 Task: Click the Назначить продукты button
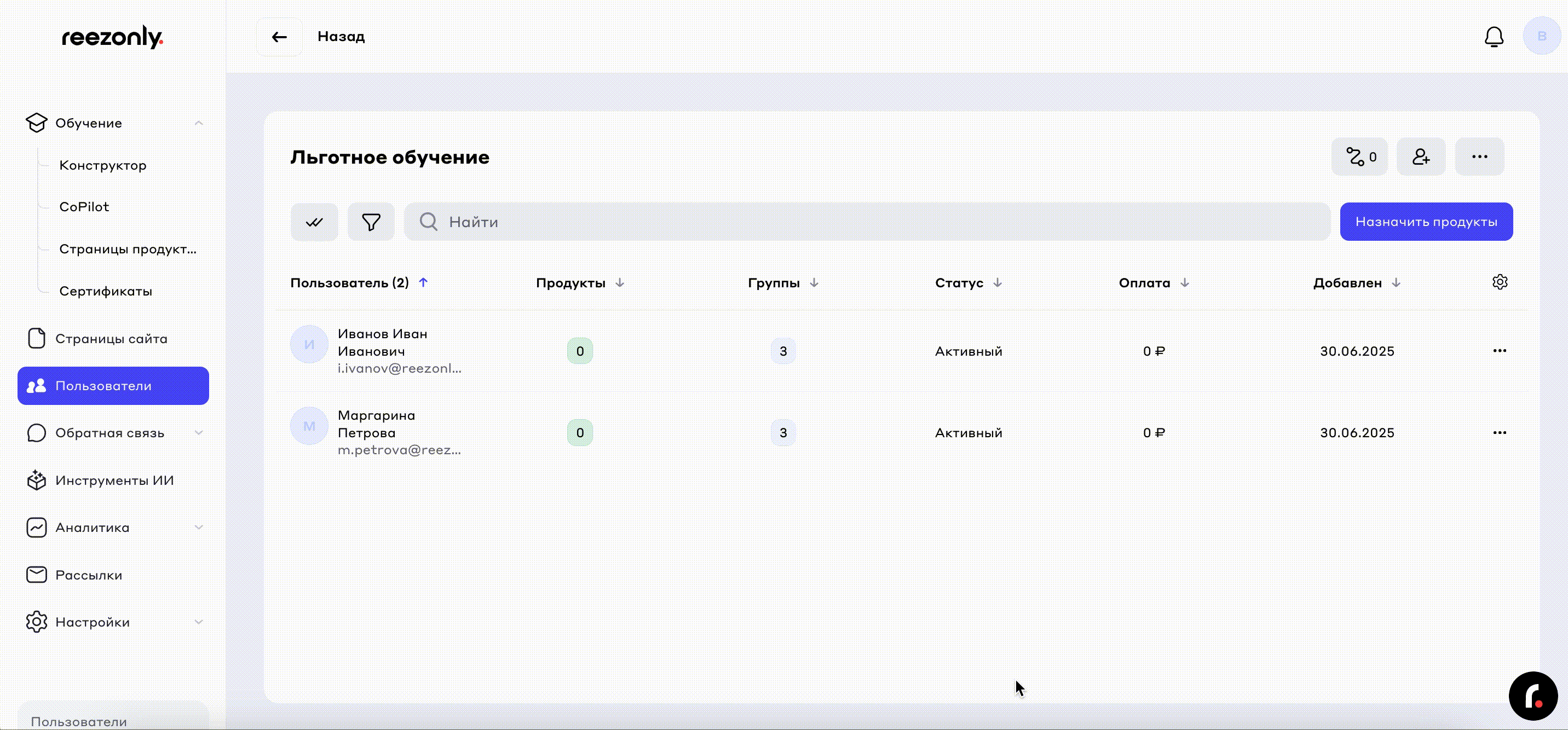[1426, 222]
